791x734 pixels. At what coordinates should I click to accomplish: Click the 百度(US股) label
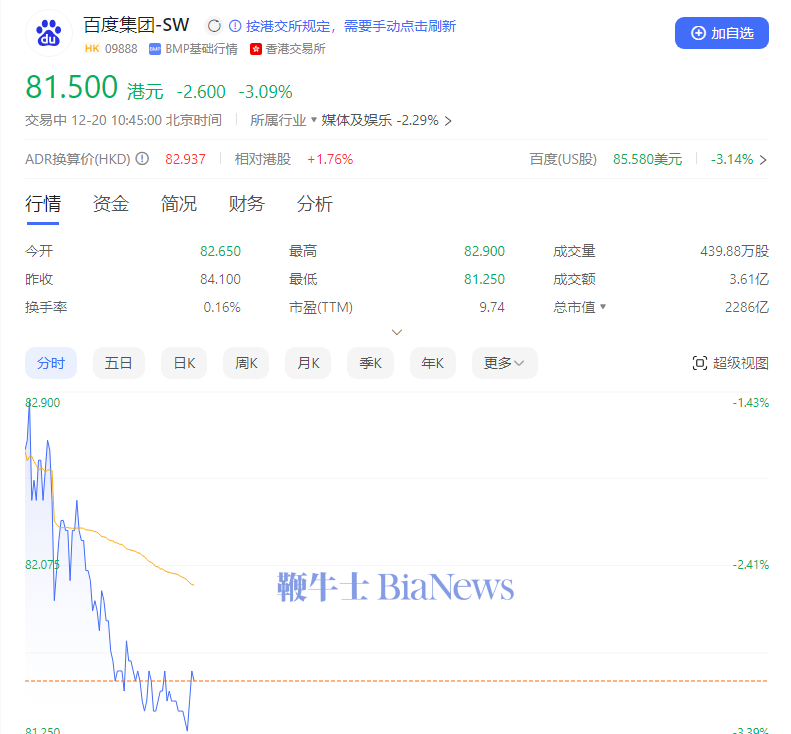tap(563, 159)
